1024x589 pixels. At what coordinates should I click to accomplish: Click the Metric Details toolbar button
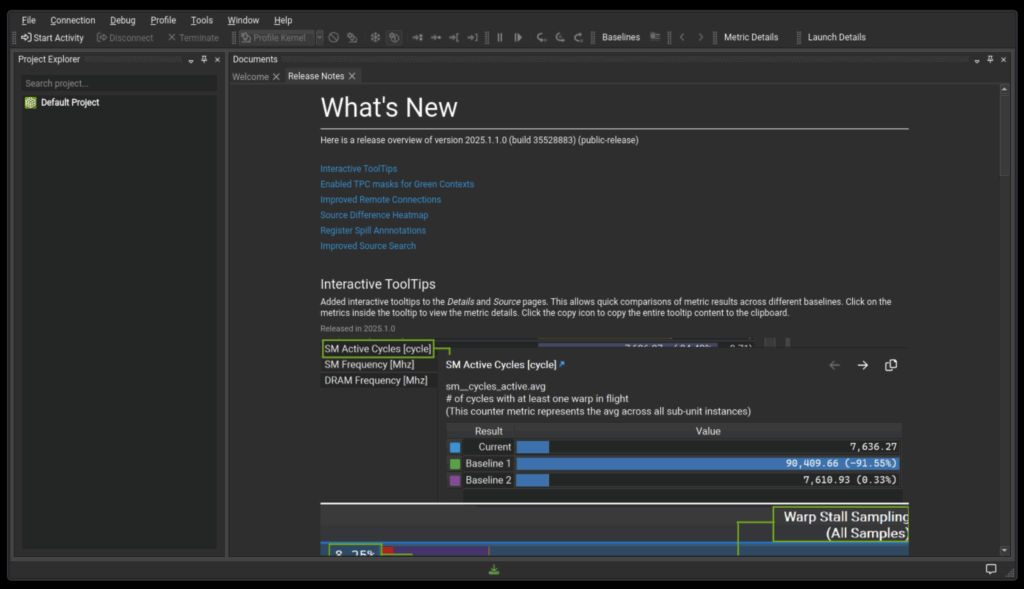750,38
